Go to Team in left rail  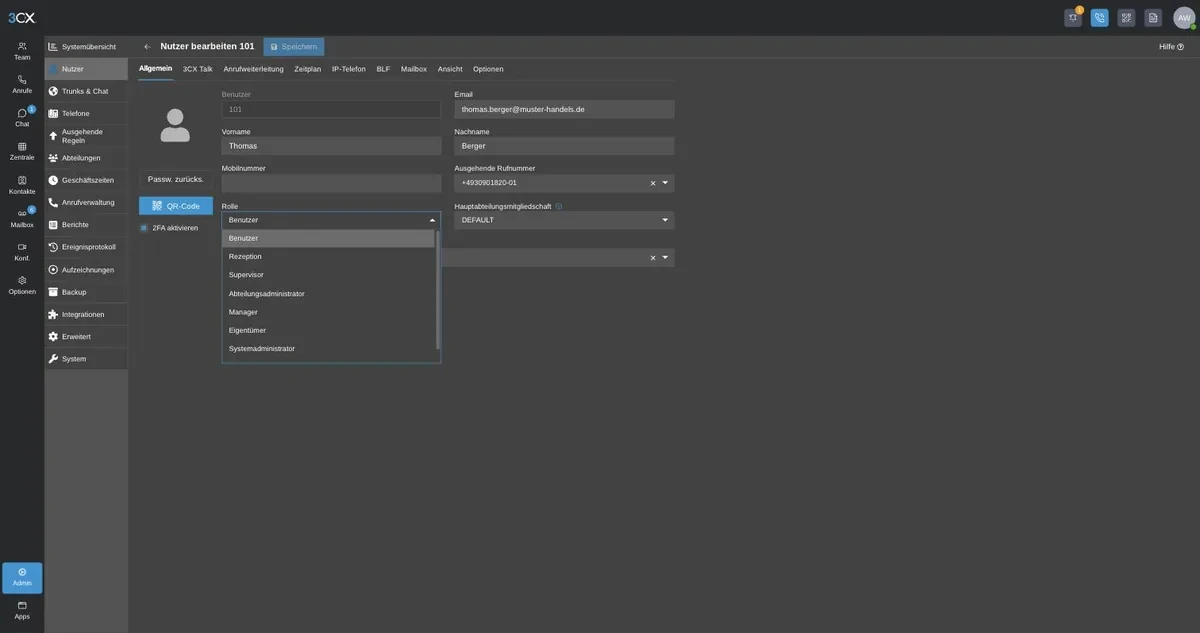point(22,51)
